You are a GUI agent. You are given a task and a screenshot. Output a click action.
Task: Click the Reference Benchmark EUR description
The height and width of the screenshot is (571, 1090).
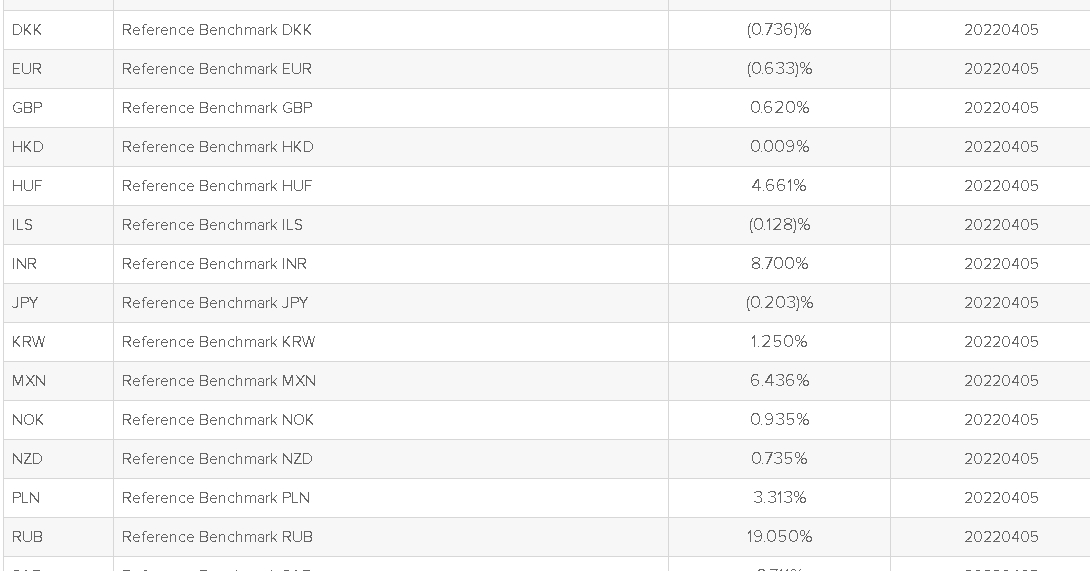pyautogui.click(x=217, y=69)
